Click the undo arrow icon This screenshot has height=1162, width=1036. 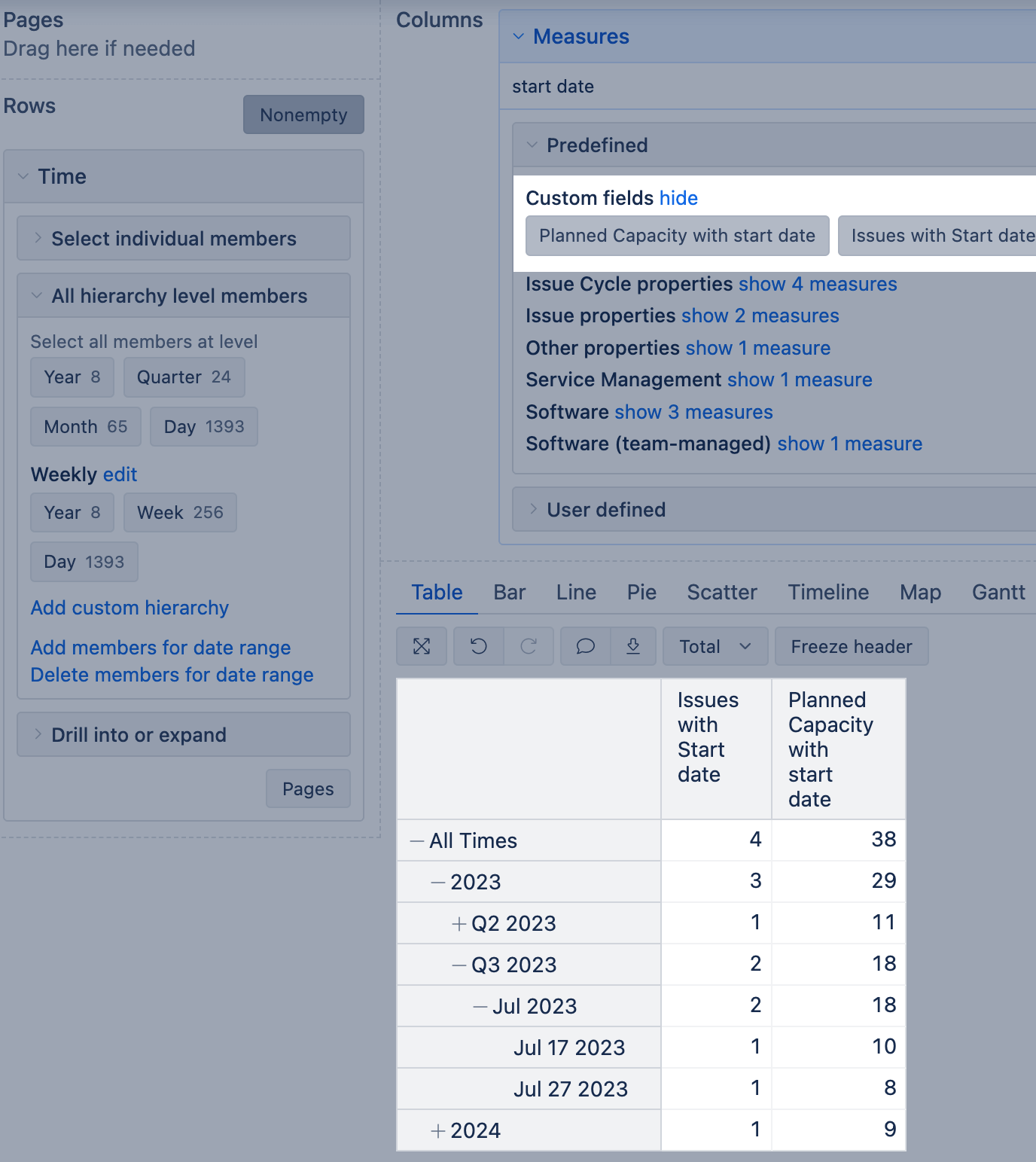479,646
